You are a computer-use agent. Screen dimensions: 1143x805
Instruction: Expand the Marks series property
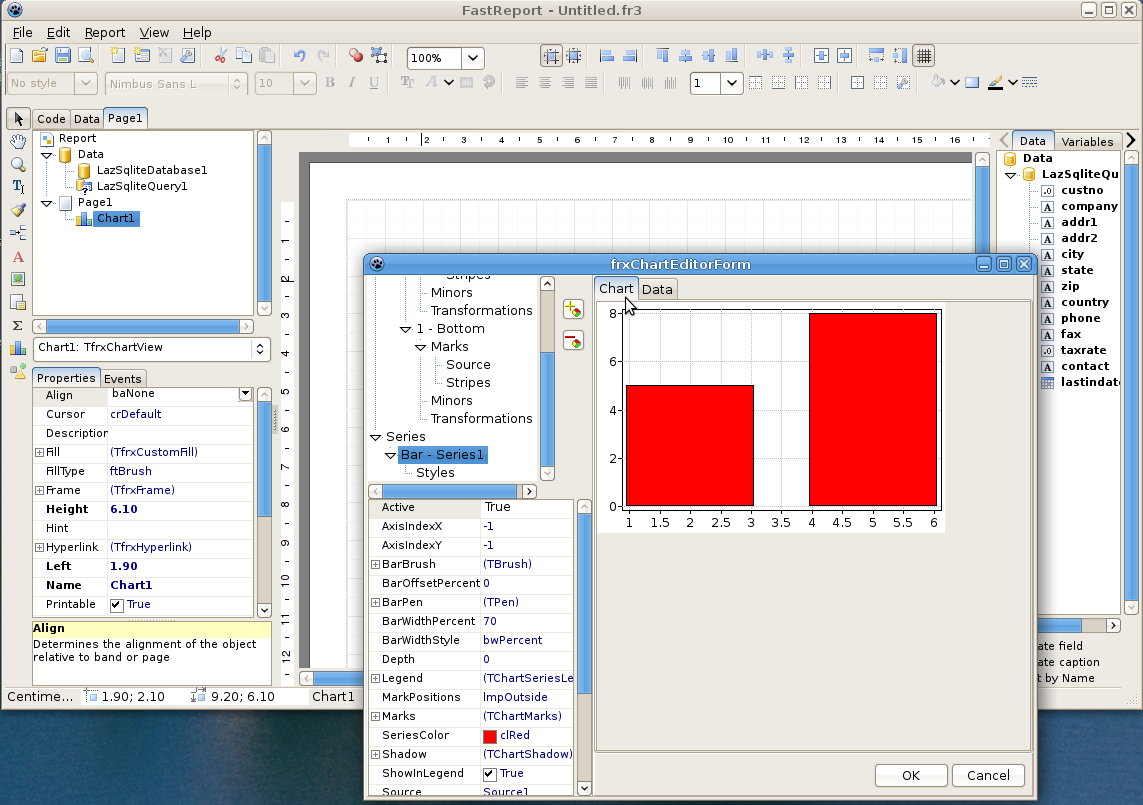tap(375, 716)
